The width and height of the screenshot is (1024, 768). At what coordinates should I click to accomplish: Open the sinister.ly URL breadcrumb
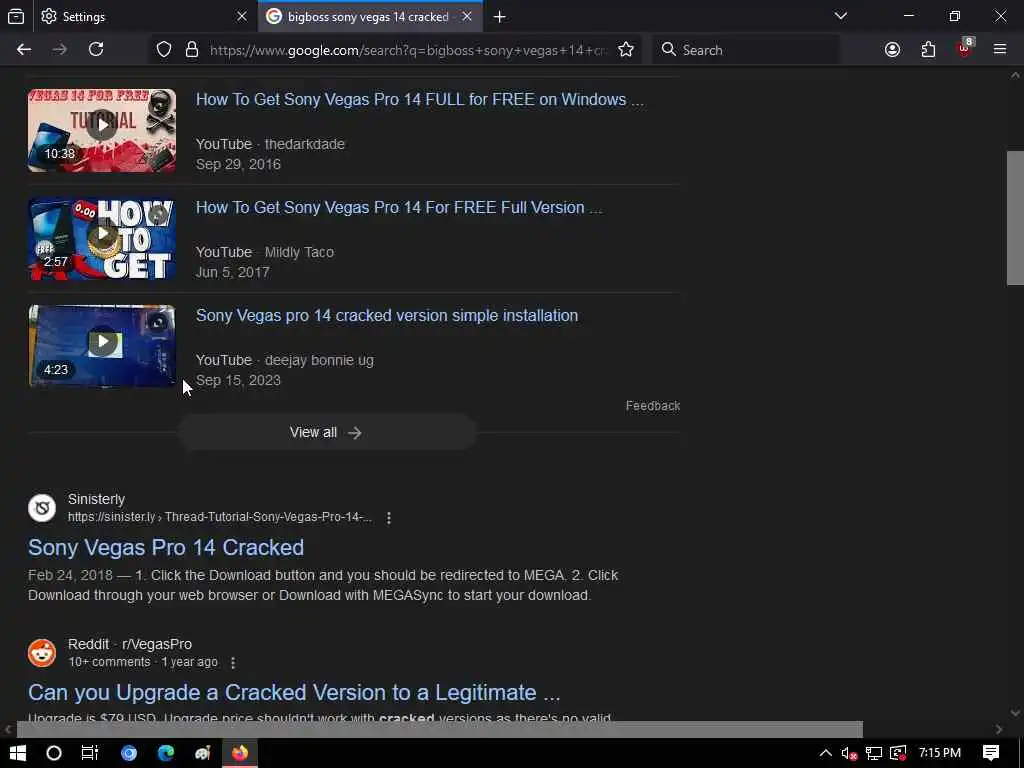click(220, 517)
